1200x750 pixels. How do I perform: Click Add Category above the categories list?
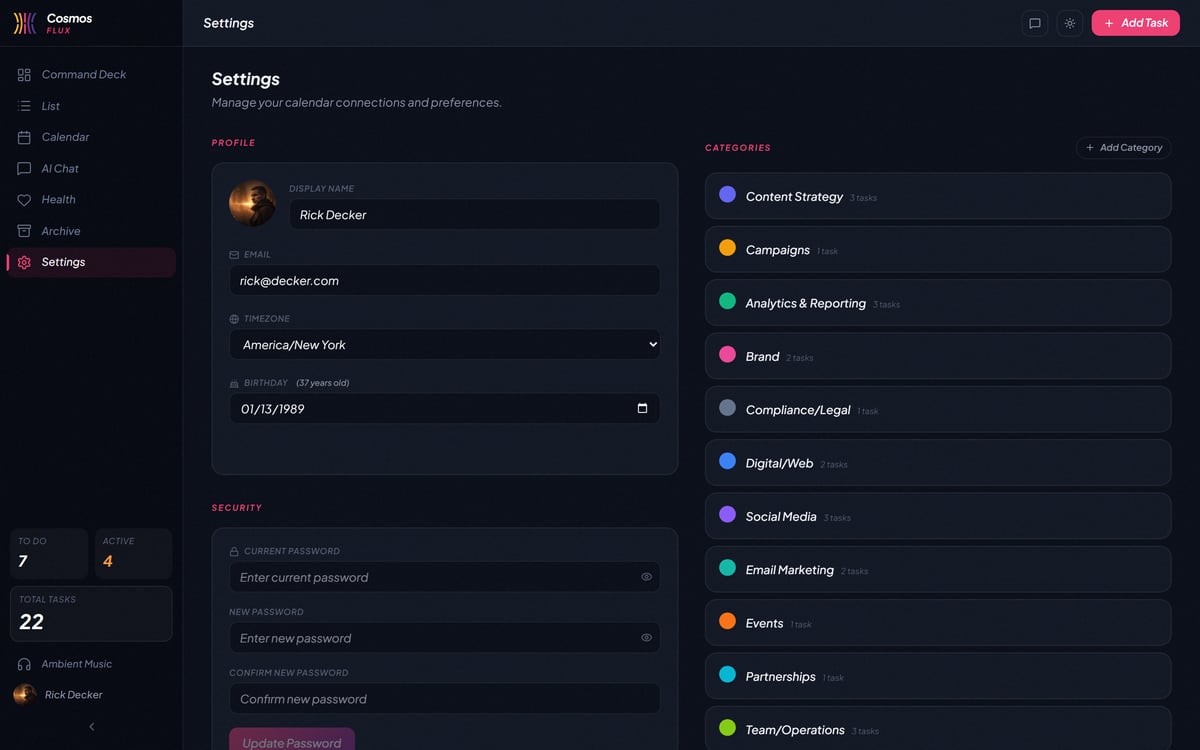(1123, 147)
